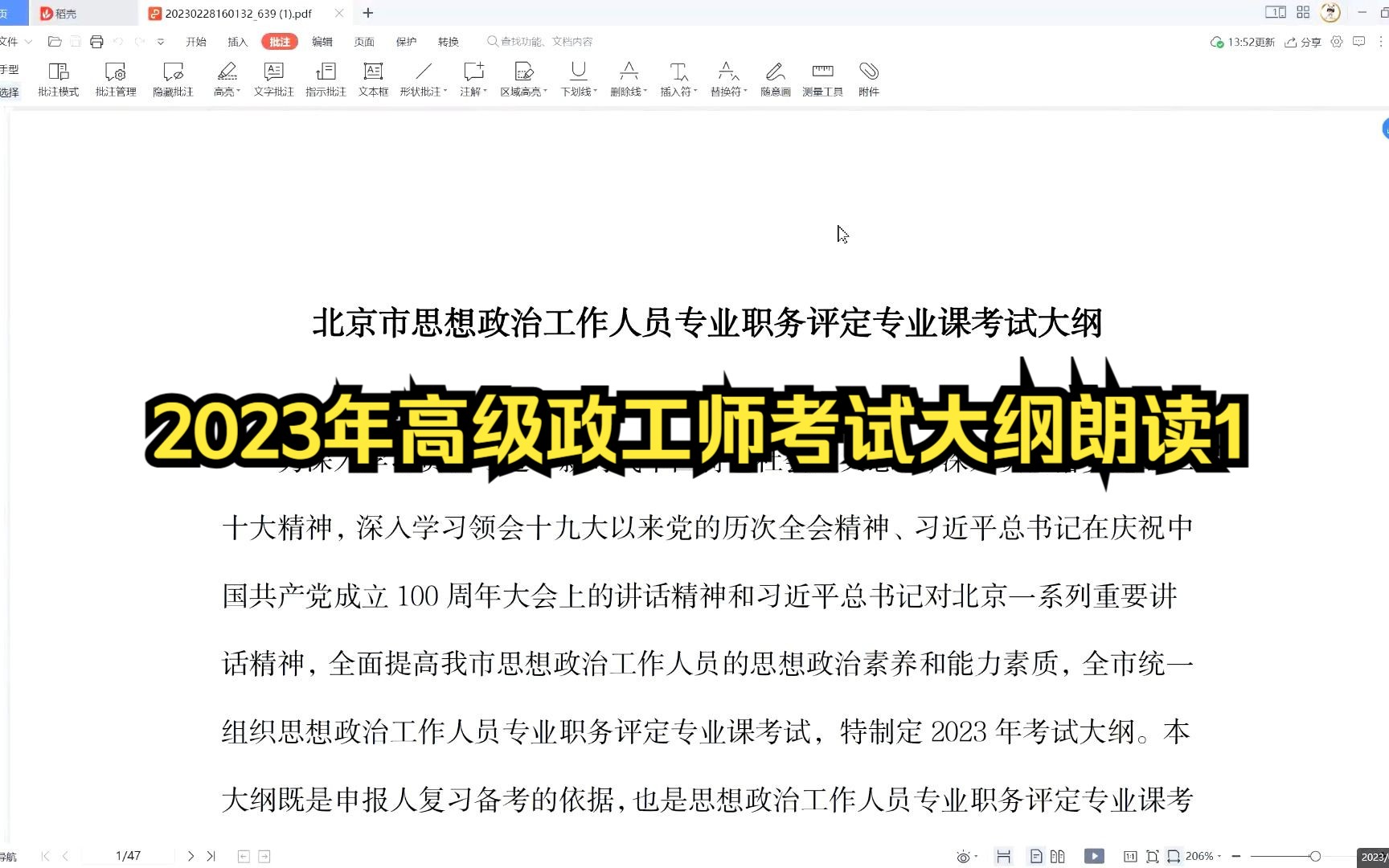
Task: Toggle continuous scrolling mode icon
Action: click(1003, 857)
